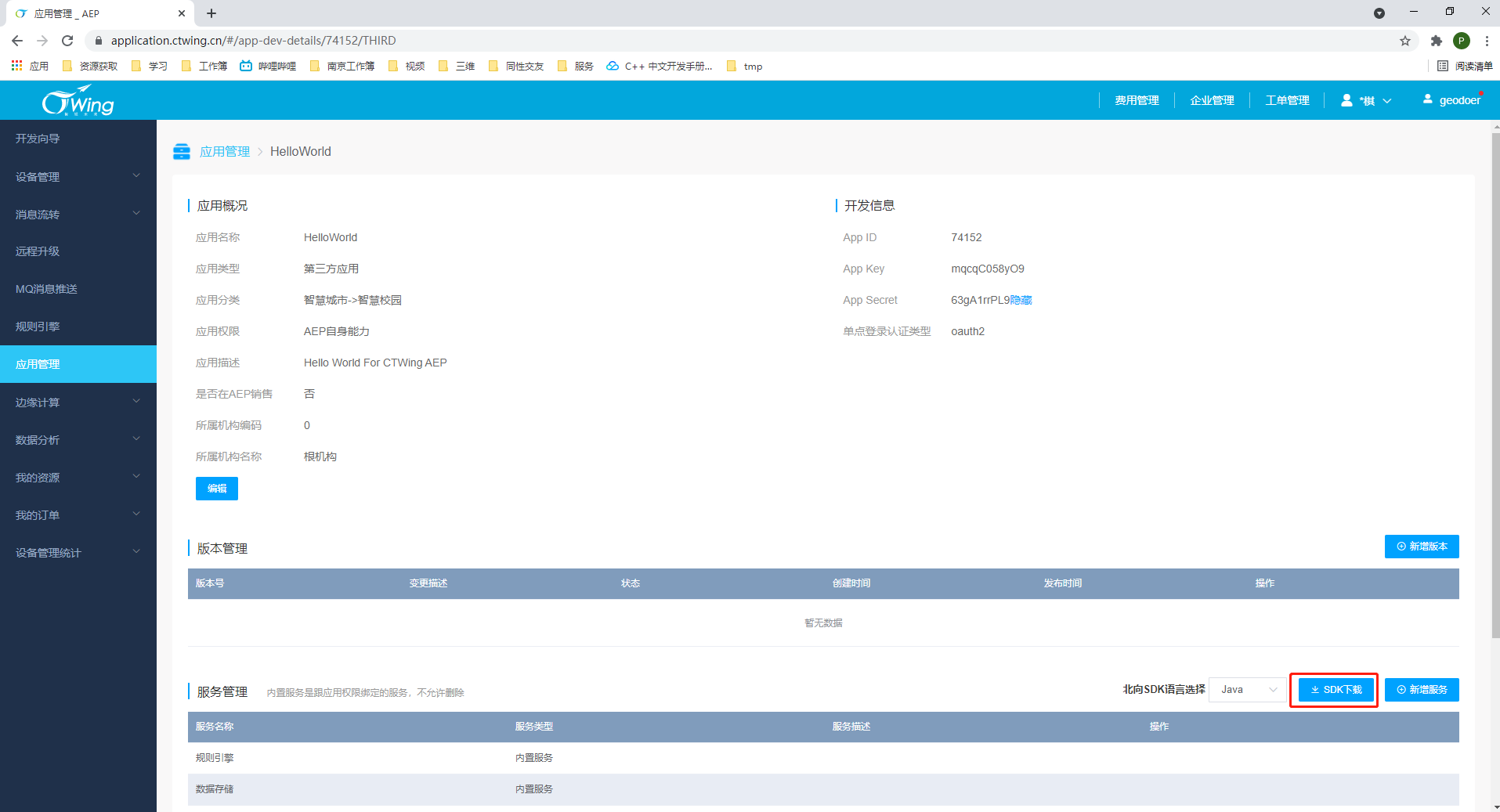Expand the 设备管理 sidebar menu
Screen dimensions: 1500x812
78,177
